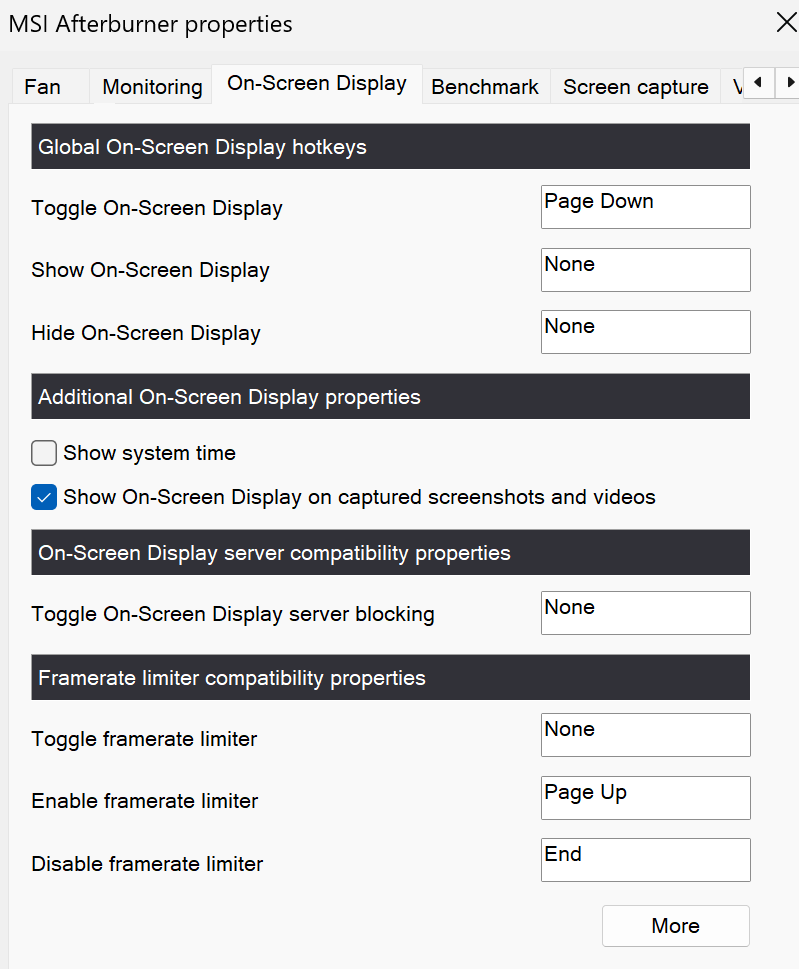Viewport: 799px width, 969px height.
Task: Click the More button
Action: [x=675, y=926]
